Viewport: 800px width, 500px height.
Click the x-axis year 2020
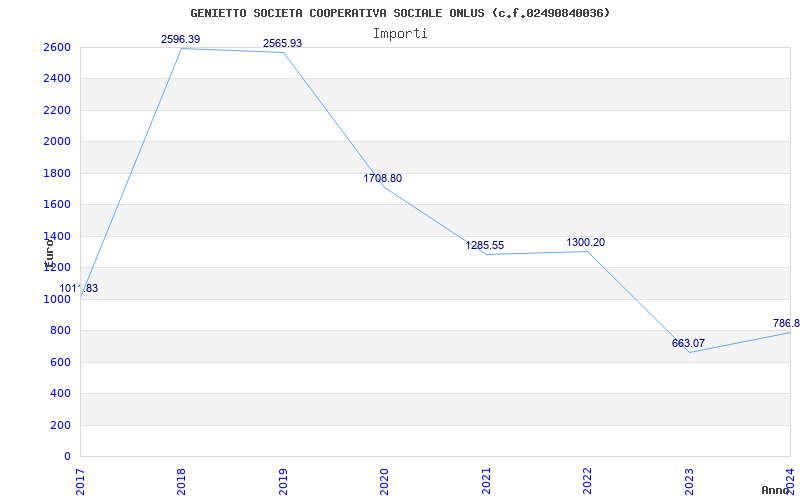point(384,481)
